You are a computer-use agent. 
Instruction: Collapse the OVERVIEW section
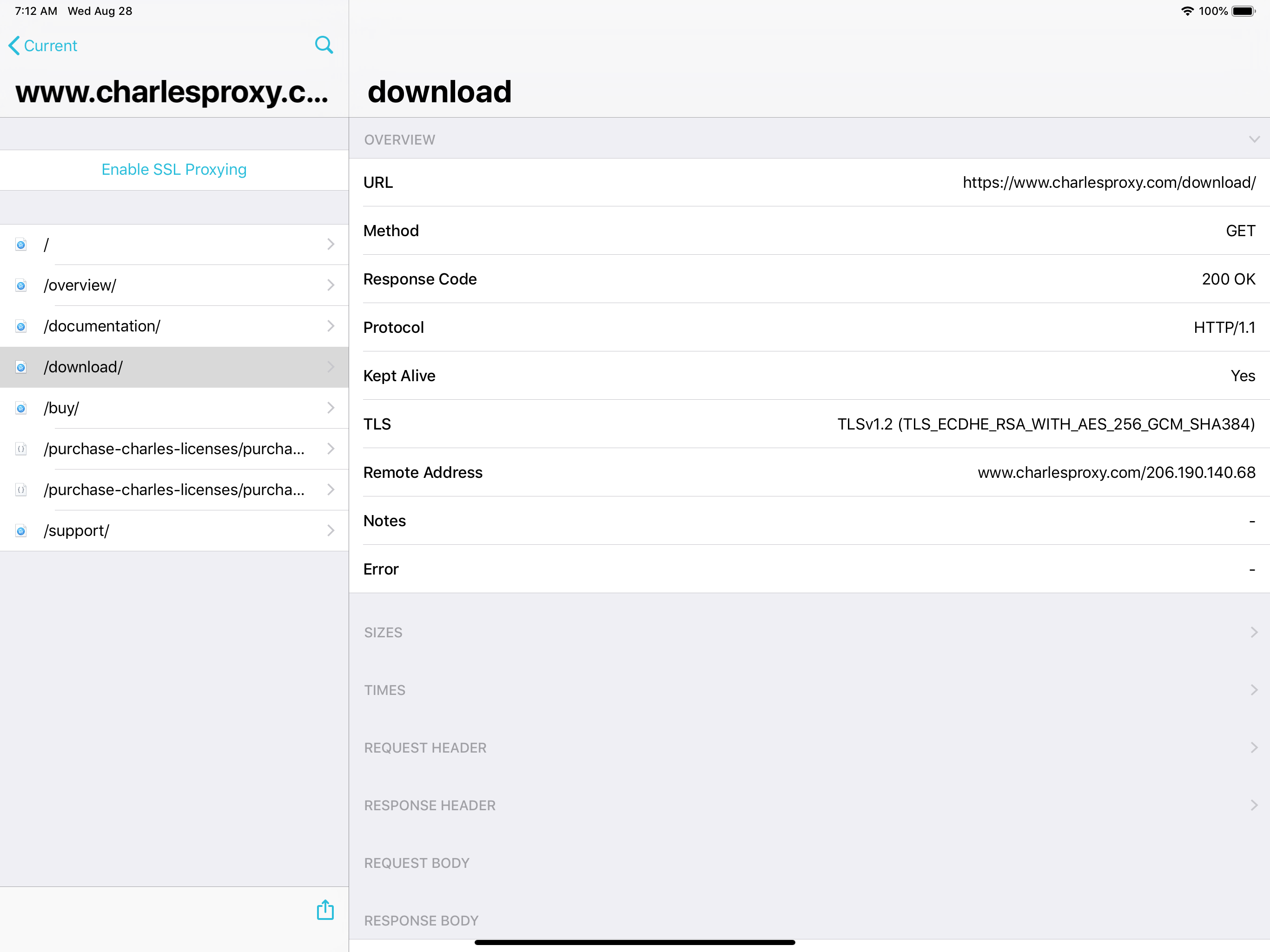(1253, 139)
